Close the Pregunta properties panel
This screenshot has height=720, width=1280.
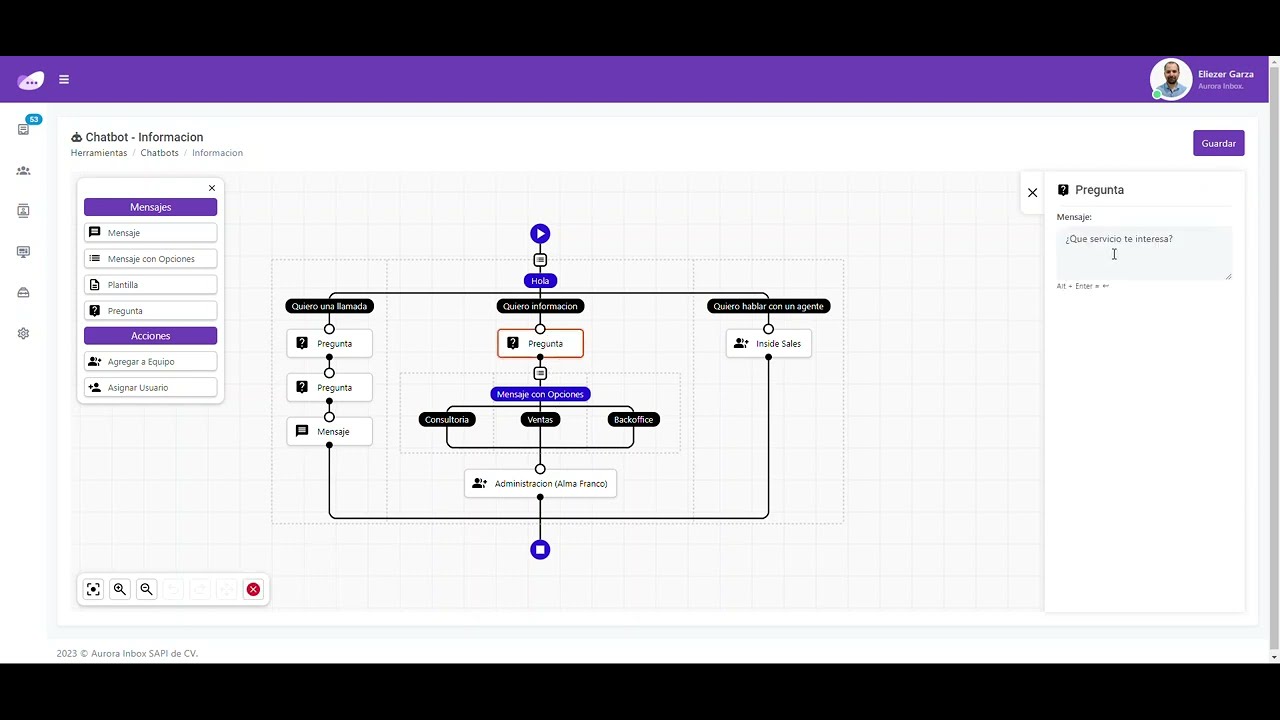click(x=1033, y=193)
